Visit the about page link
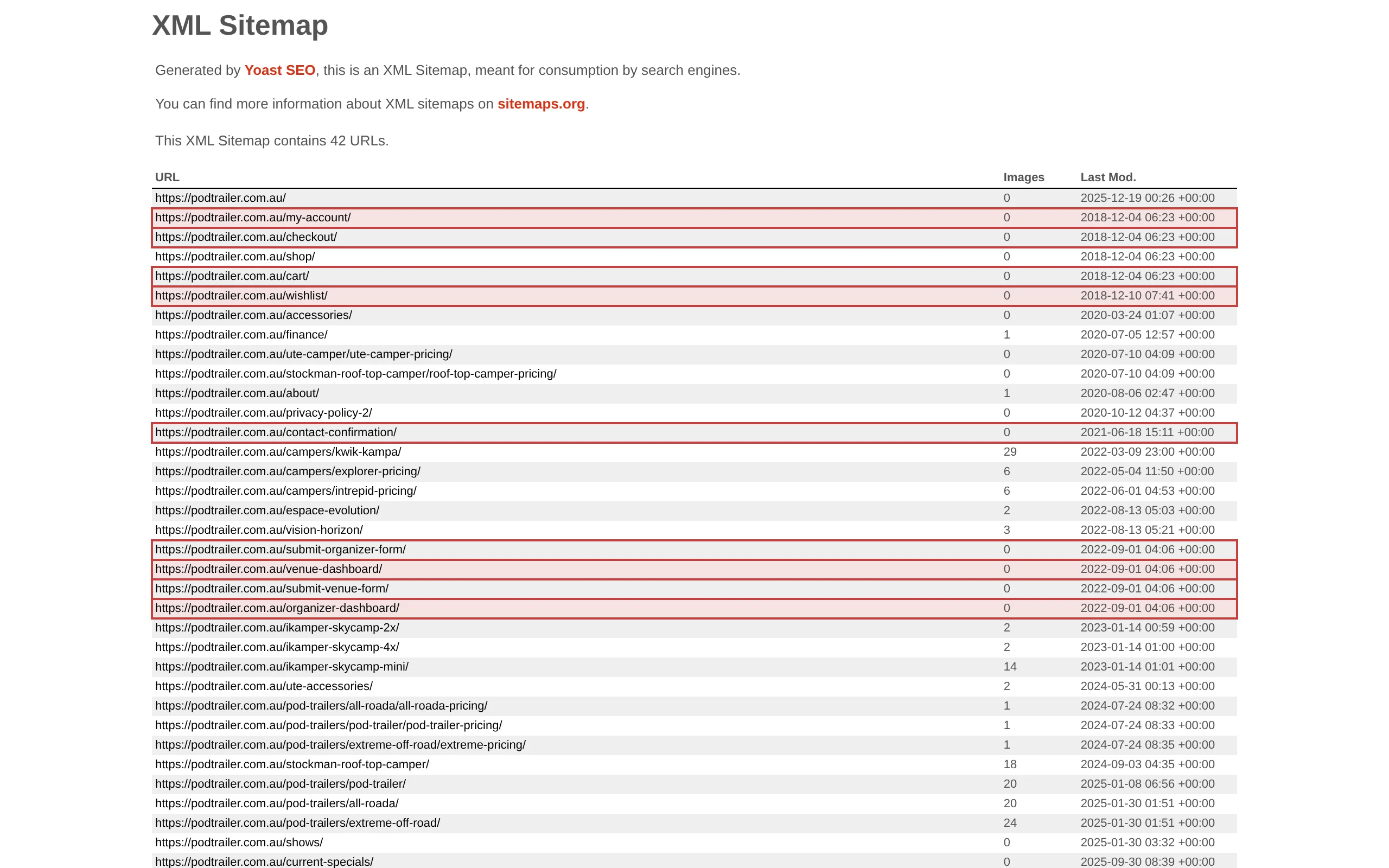Screen dimensions: 1389x868 tap(237, 393)
